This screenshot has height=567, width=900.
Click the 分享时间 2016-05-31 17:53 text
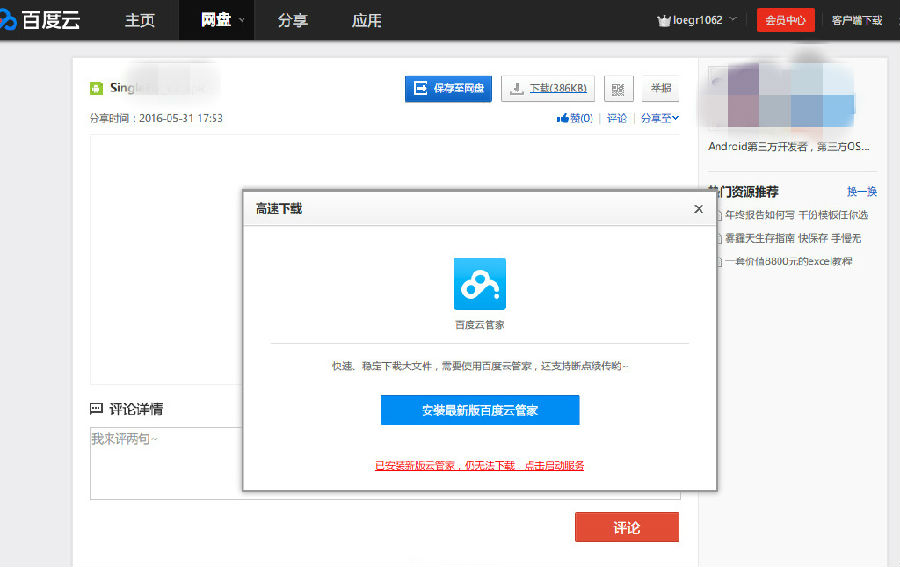pyautogui.click(x=156, y=118)
